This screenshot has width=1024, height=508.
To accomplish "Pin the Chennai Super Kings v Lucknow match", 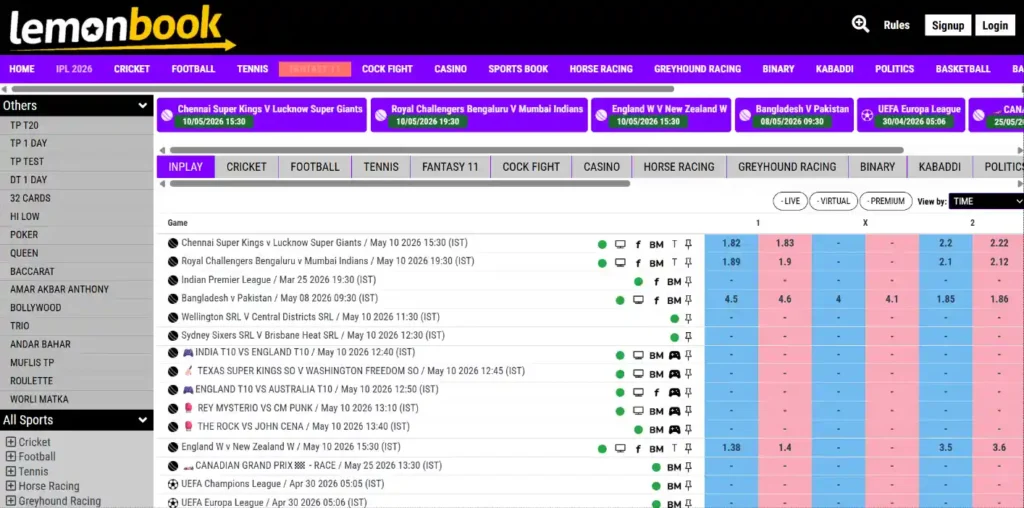I will 688,244.
